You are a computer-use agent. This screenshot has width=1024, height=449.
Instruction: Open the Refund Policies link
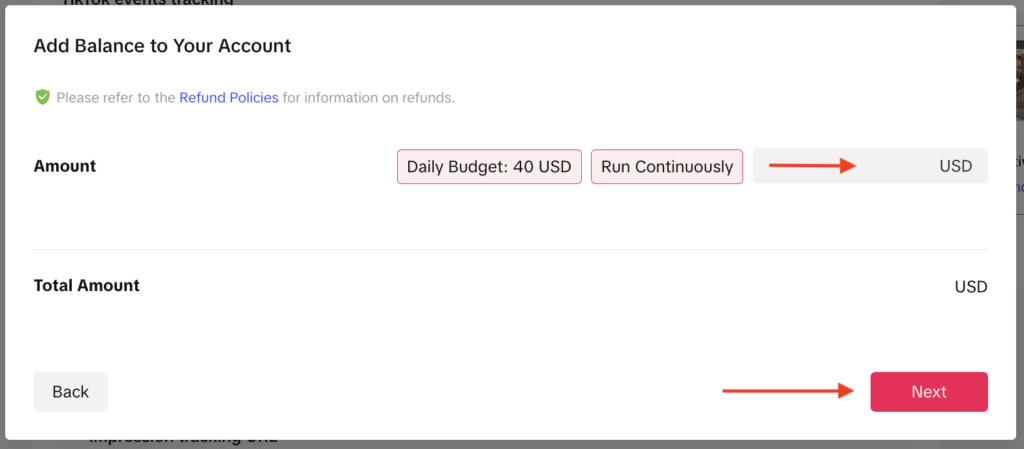(229, 98)
